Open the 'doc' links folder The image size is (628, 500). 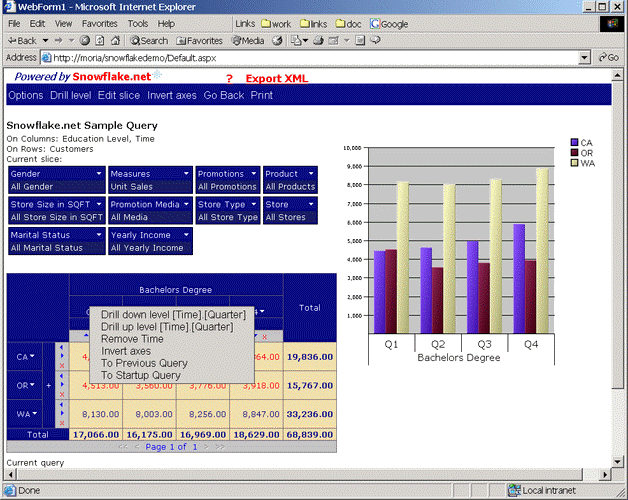[x=348, y=24]
